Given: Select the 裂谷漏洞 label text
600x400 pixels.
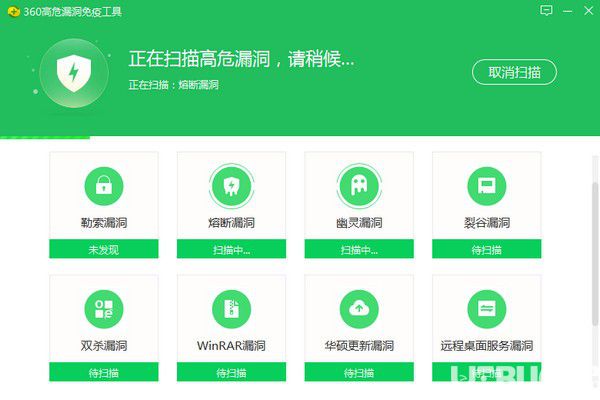Looking at the screenshot, I should click(x=487, y=223).
